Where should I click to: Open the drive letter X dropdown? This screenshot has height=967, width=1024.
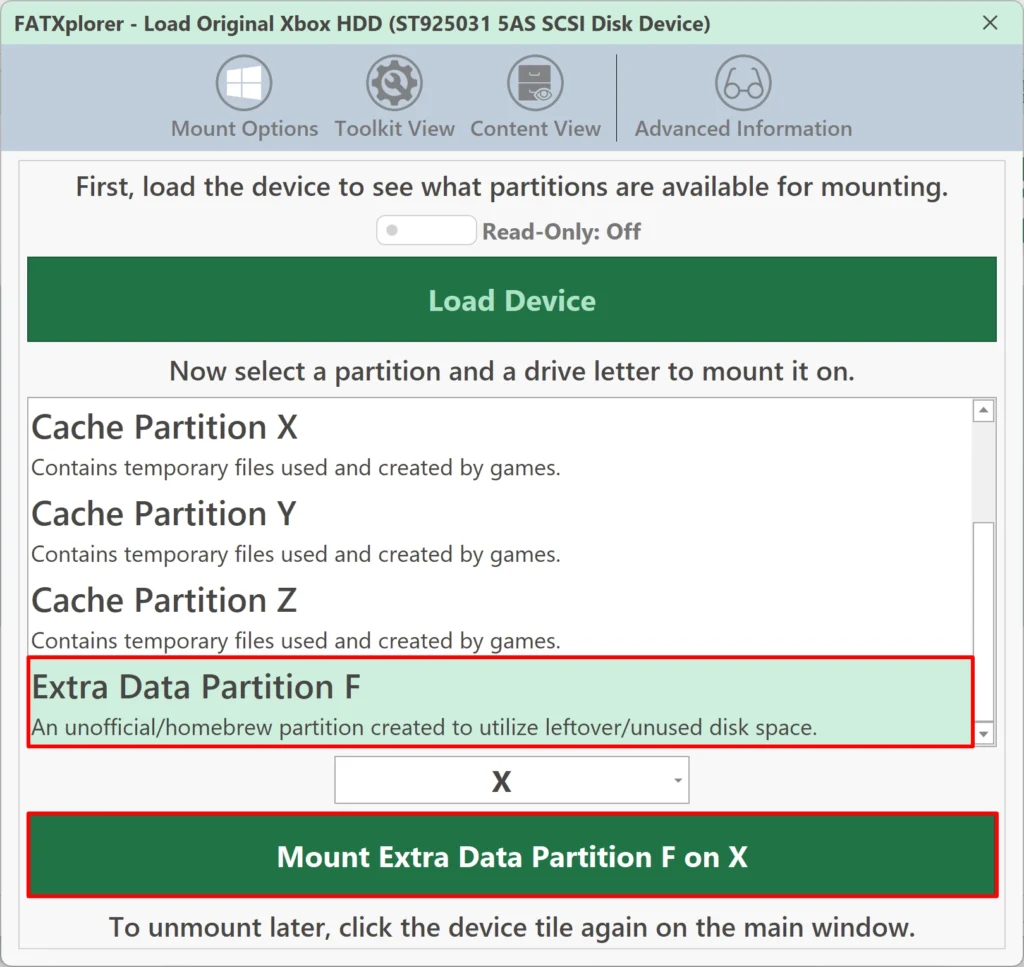[x=511, y=780]
